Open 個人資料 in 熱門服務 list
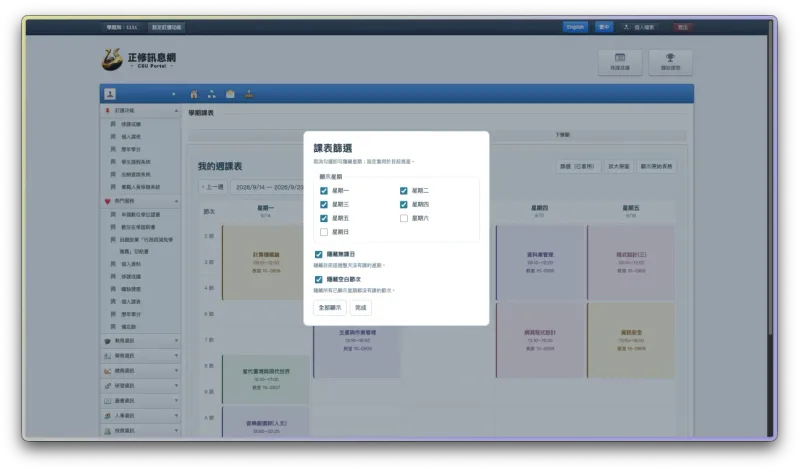Viewport: 800px width, 471px height. (x=131, y=264)
